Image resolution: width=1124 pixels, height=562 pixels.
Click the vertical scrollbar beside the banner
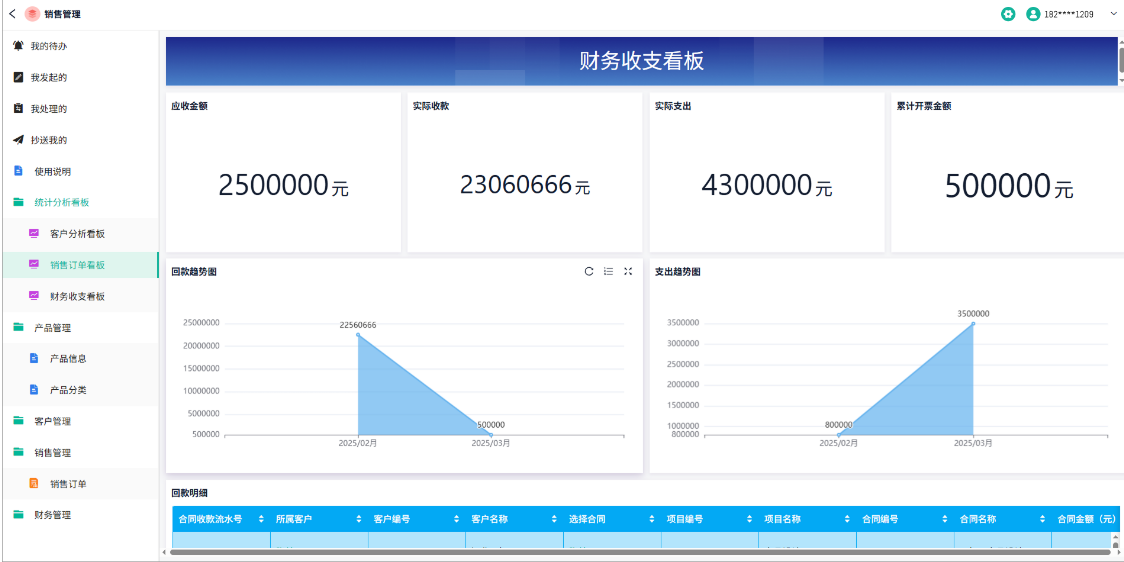[x=1121, y=61]
